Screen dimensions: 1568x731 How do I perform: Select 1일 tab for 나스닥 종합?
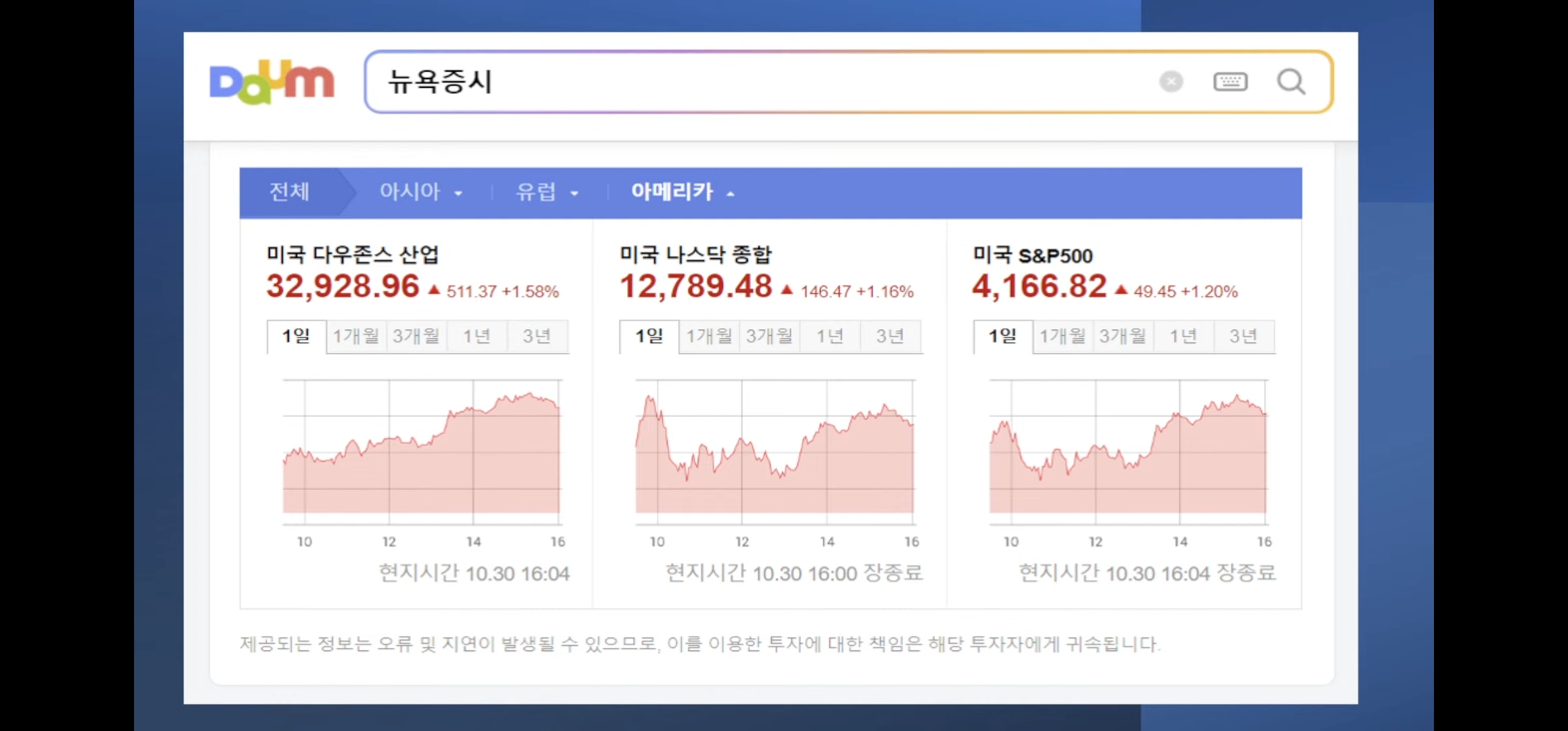(649, 336)
